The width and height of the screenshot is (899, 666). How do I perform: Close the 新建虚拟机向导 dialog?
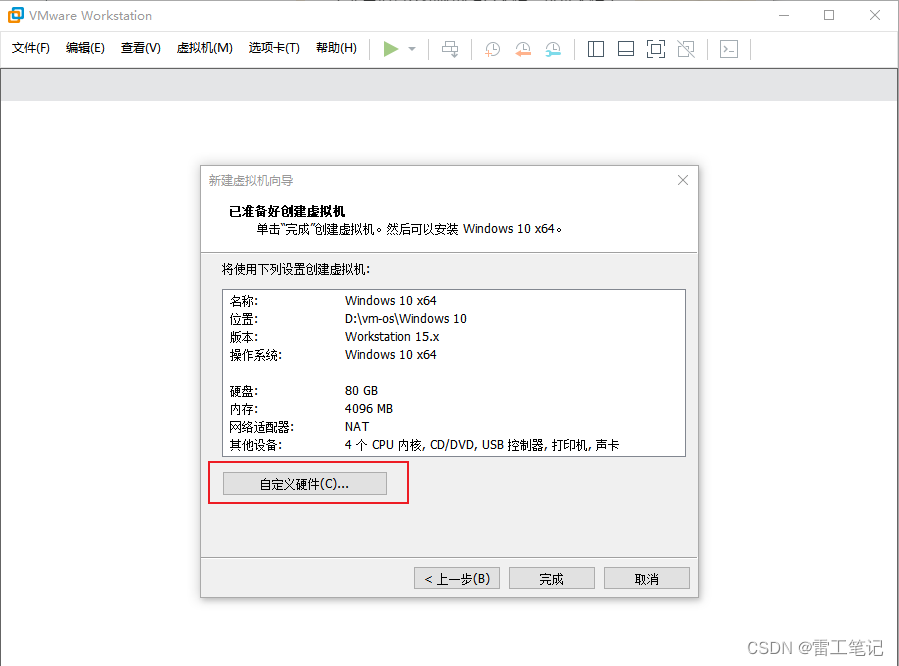[683, 181]
